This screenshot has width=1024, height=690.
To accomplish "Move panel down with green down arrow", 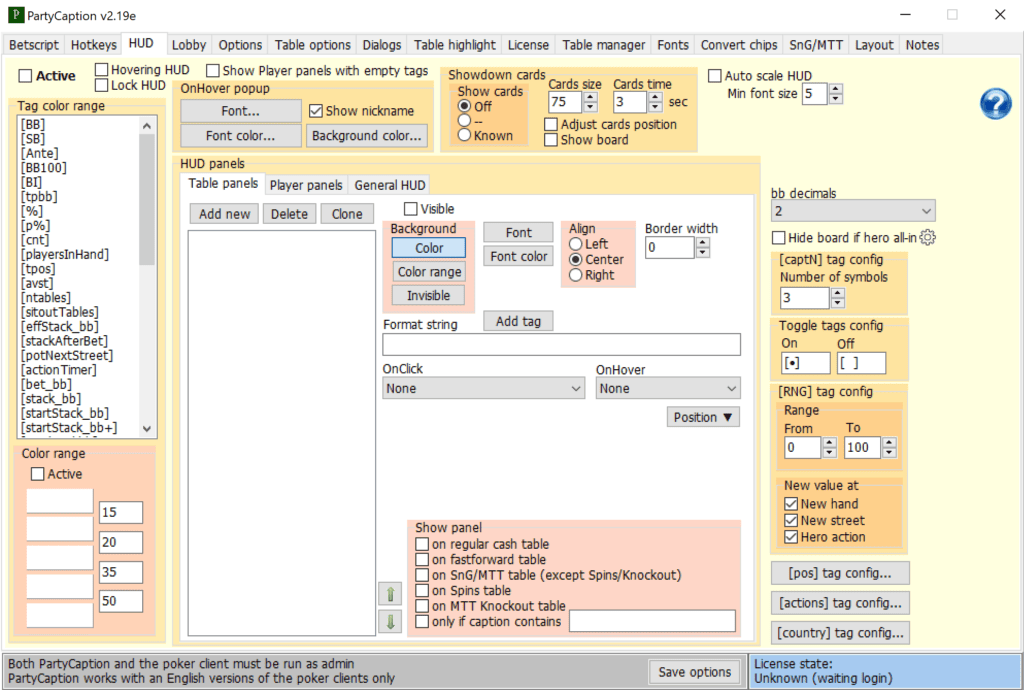I will point(390,621).
